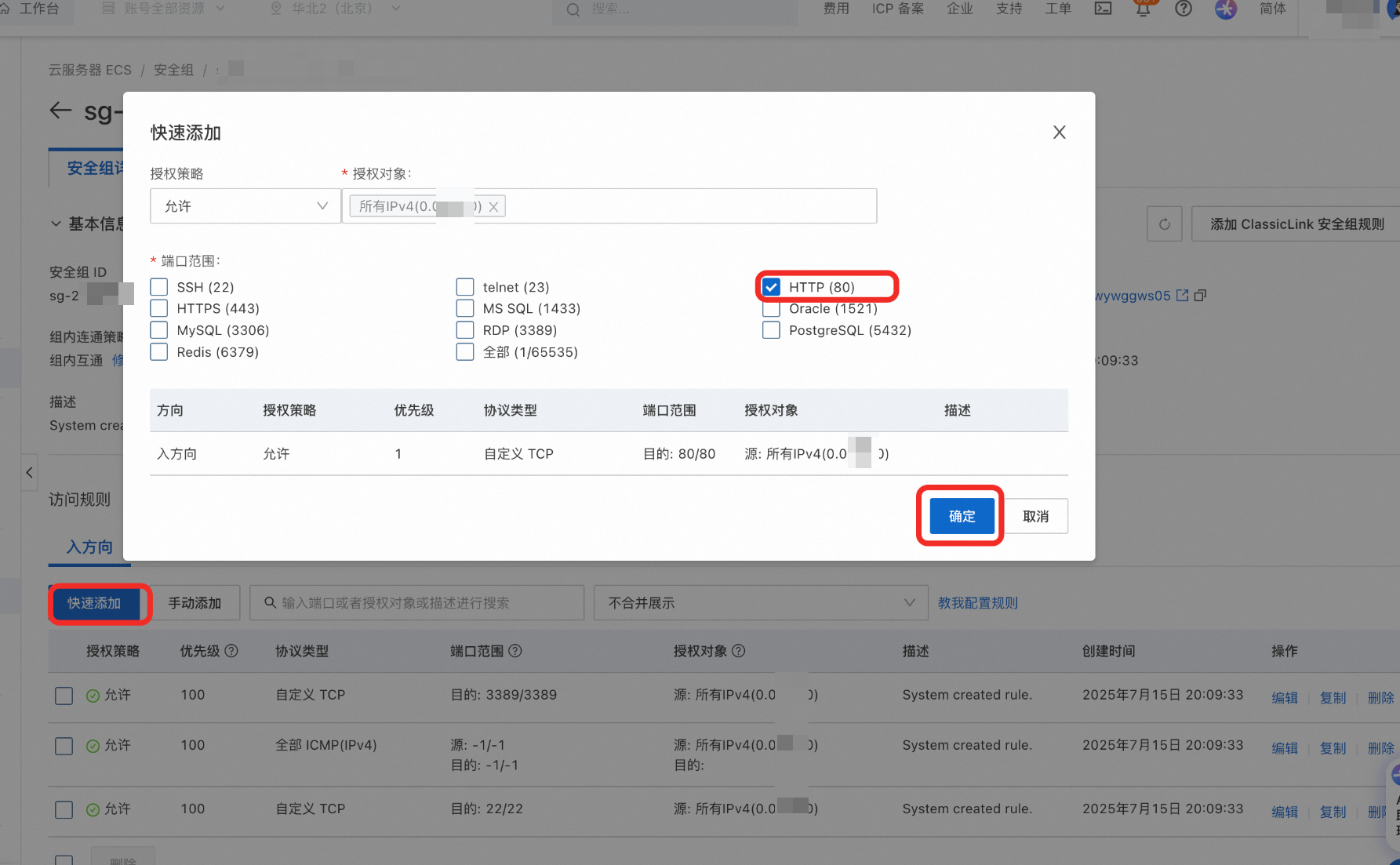Click the search magnifier in top bar
1400x865 pixels.
point(573,9)
